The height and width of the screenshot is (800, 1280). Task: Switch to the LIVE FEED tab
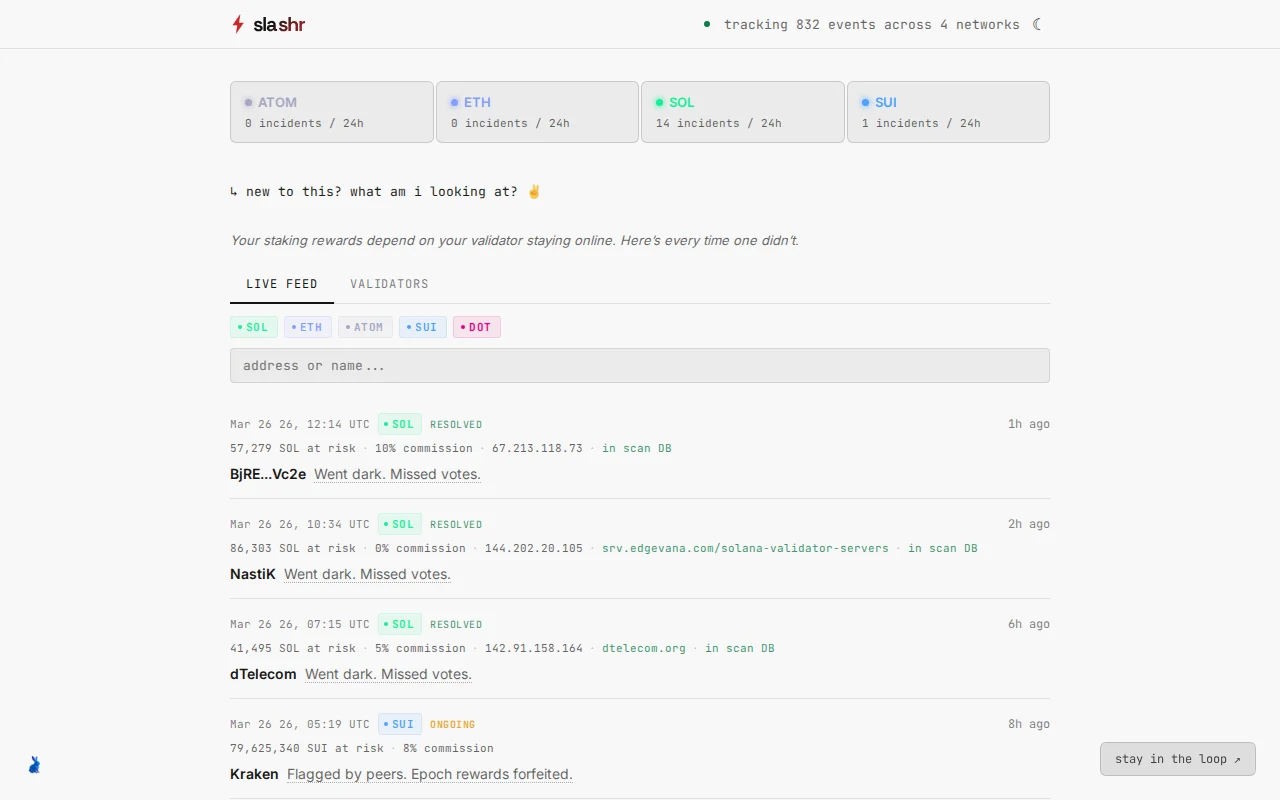(x=282, y=284)
